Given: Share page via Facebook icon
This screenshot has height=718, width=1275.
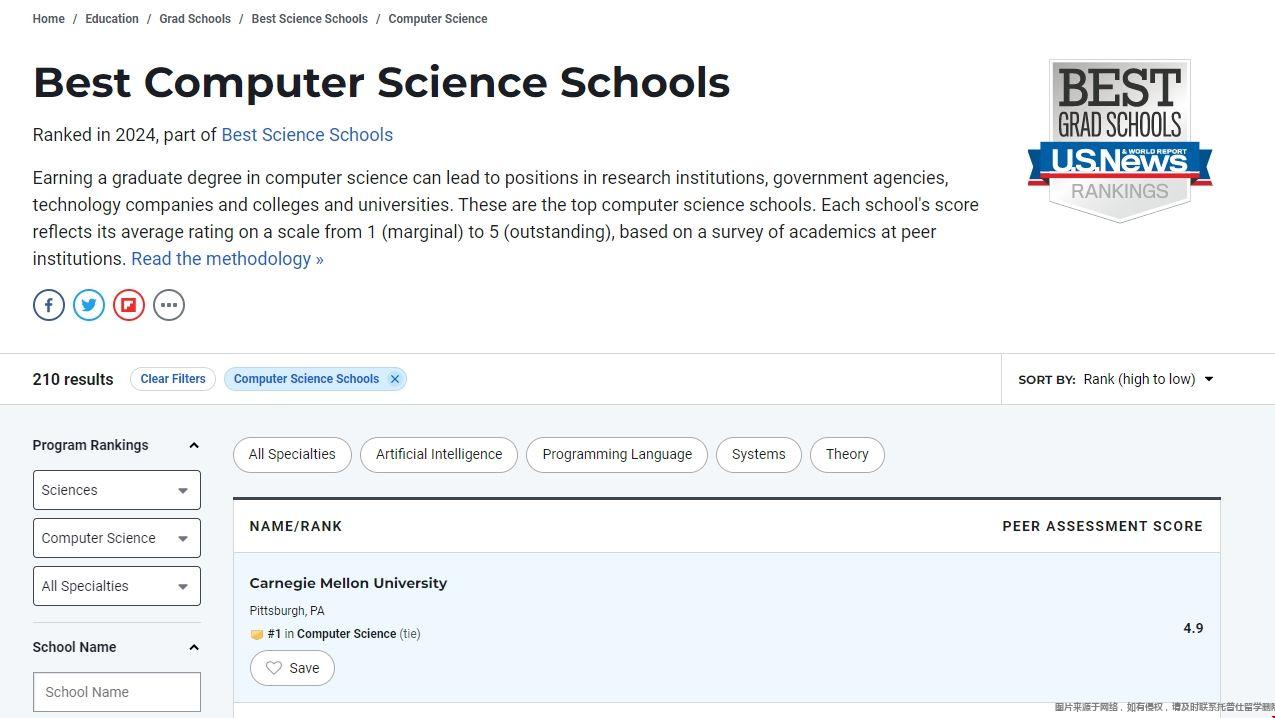Looking at the screenshot, I should pos(49,305).
